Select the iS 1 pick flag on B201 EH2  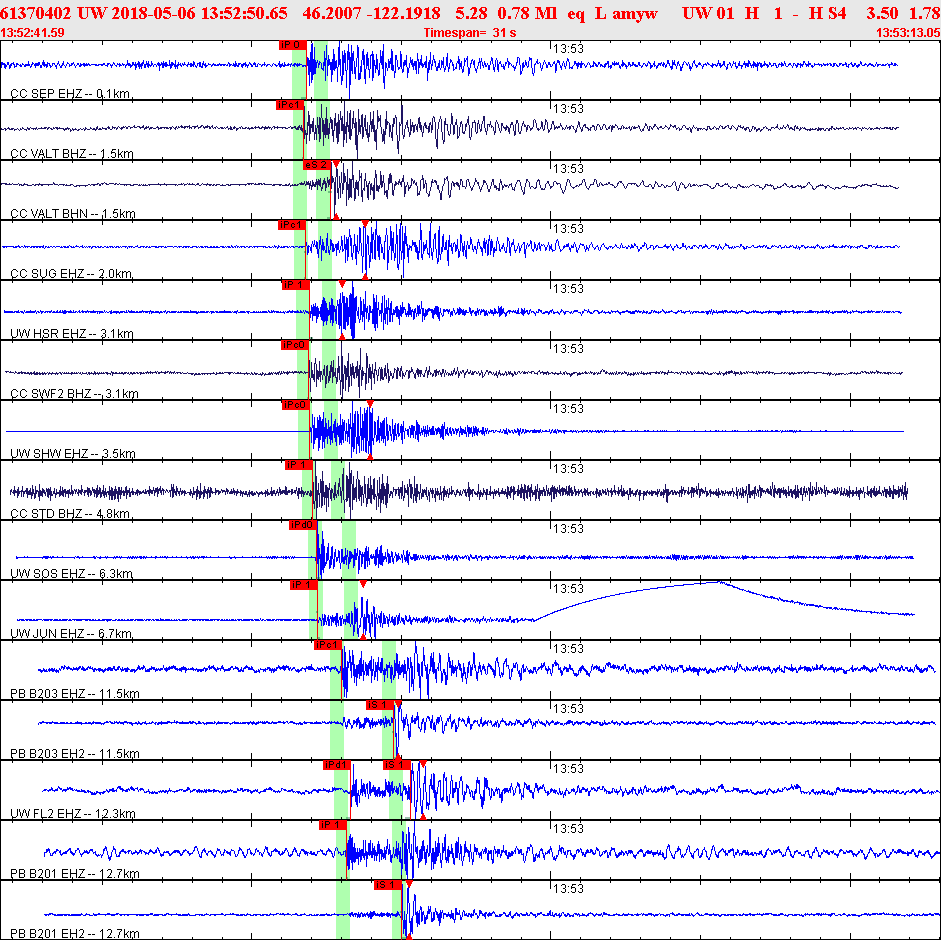tap(387, 885)
